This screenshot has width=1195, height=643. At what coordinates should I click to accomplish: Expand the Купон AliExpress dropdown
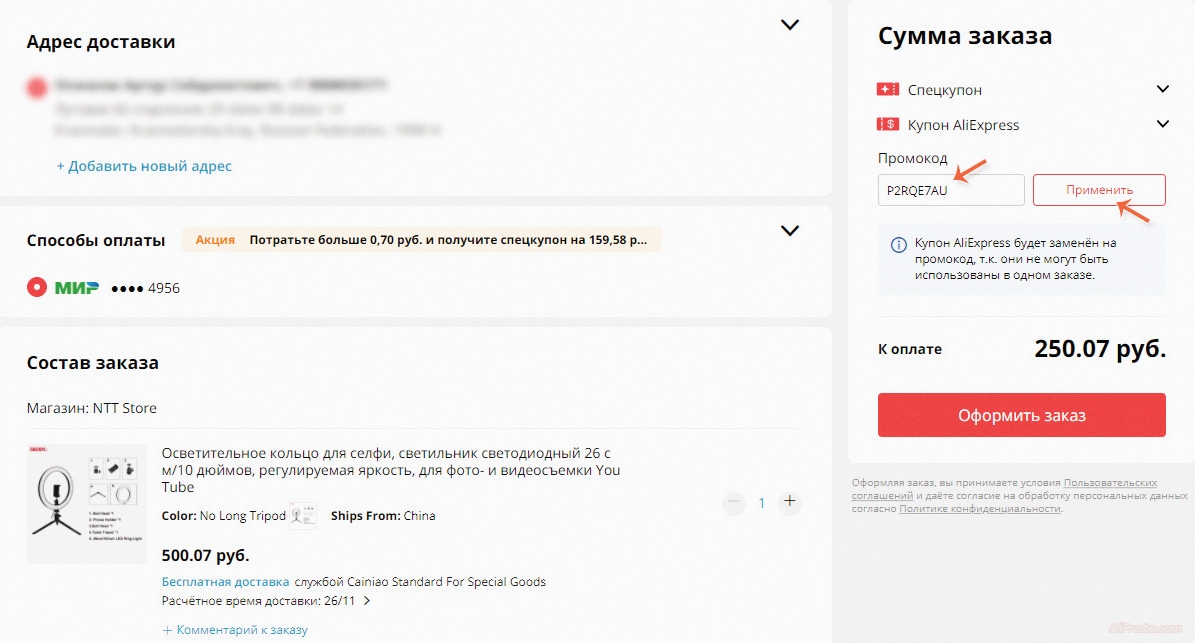click(1162, 125)
